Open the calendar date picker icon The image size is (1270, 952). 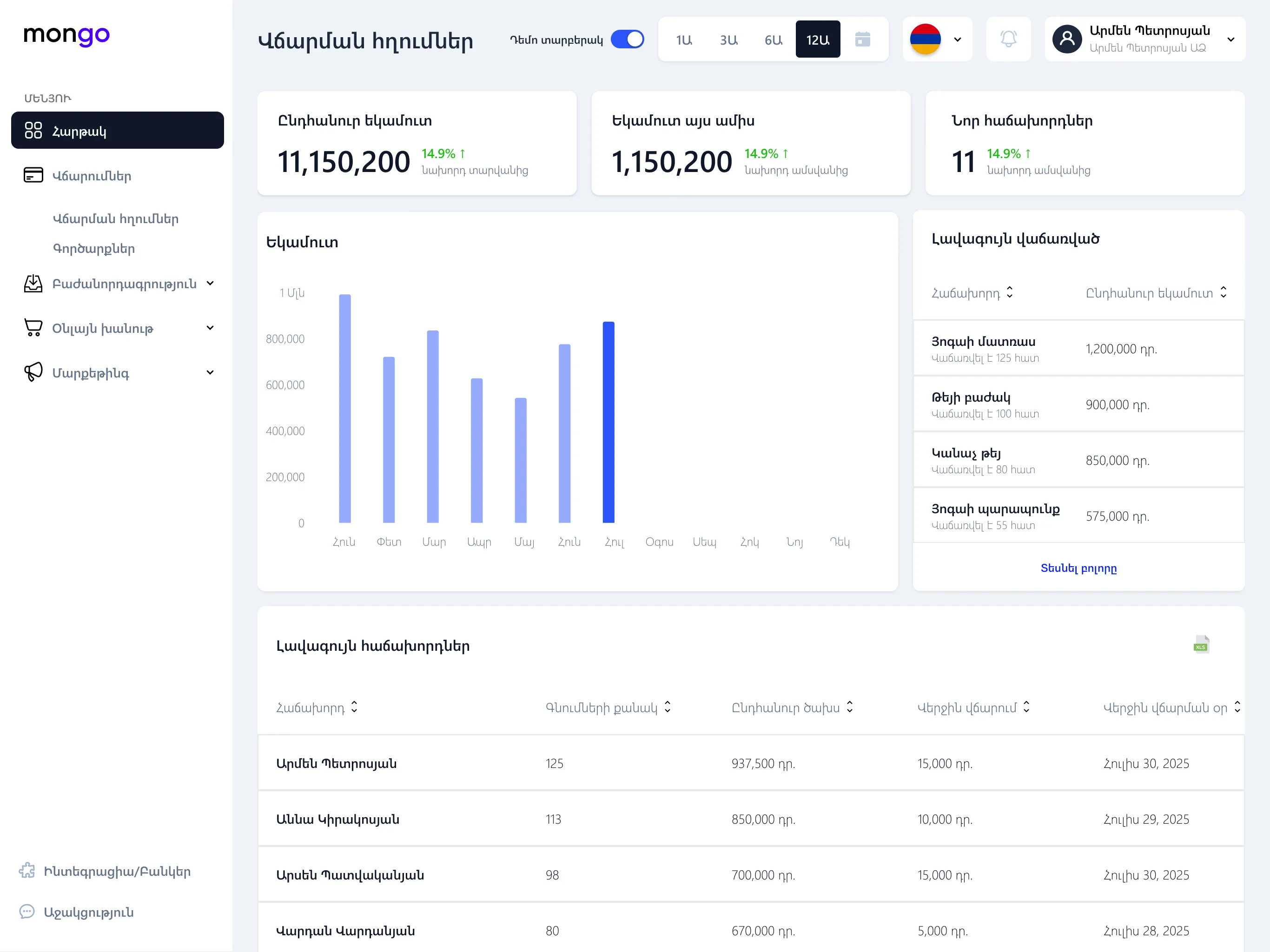pyautogui.click(x=862, y=39)
